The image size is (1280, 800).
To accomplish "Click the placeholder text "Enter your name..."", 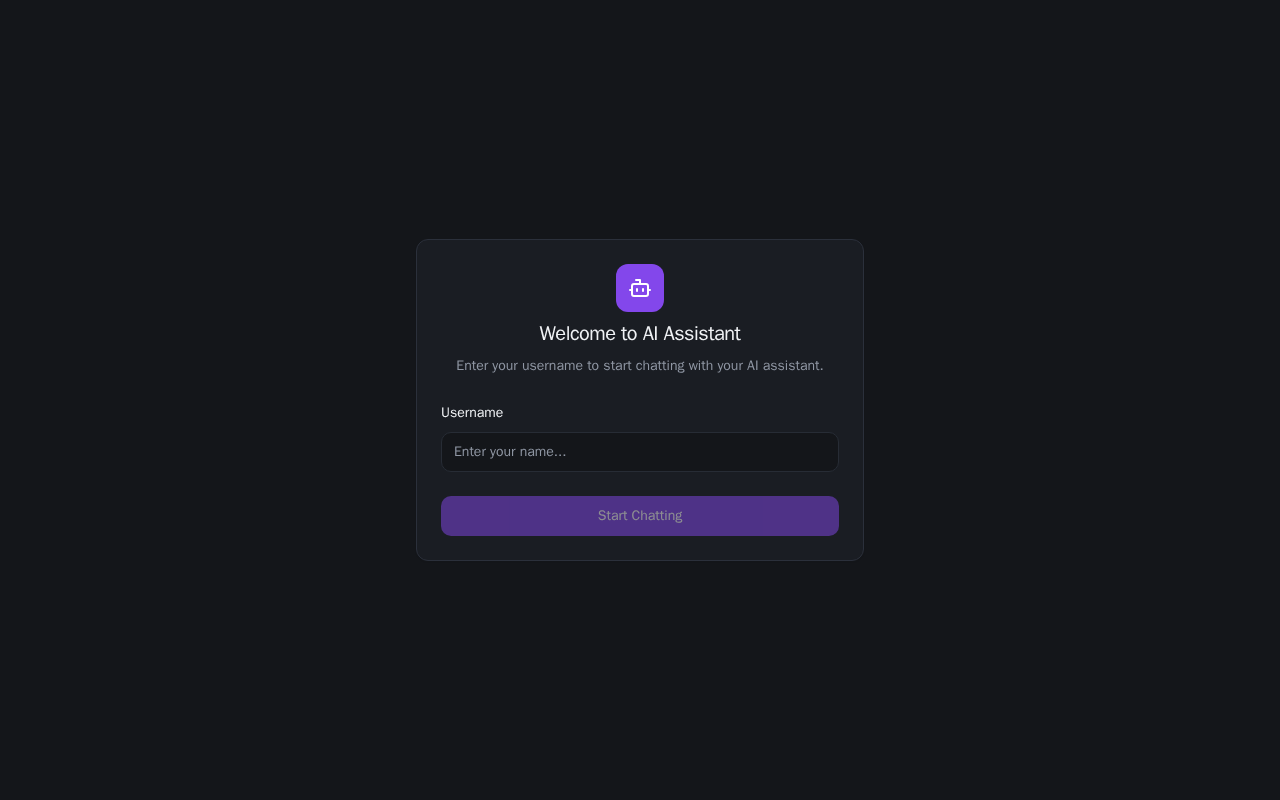I will coord(510,452).
